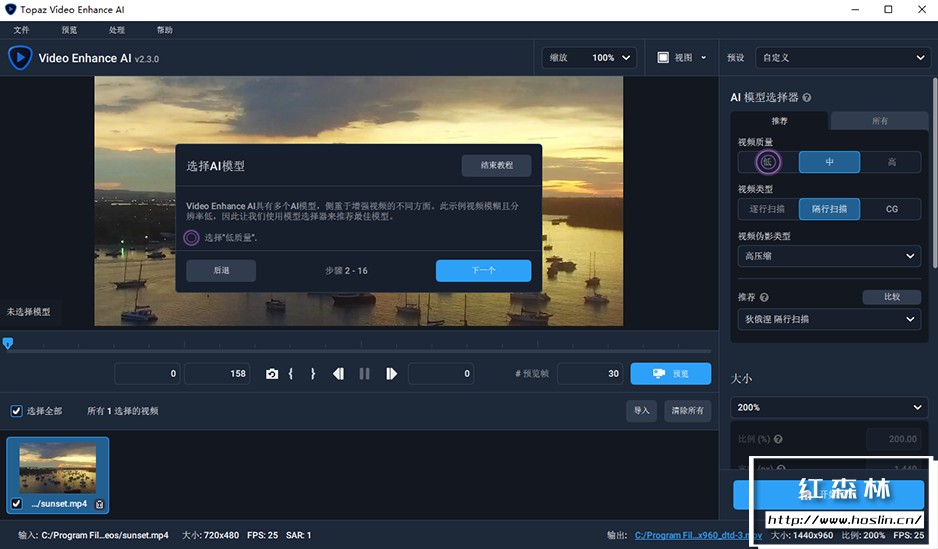938x549 pixels.
Task: Select 低 video quality
Action: coord(768,162)
